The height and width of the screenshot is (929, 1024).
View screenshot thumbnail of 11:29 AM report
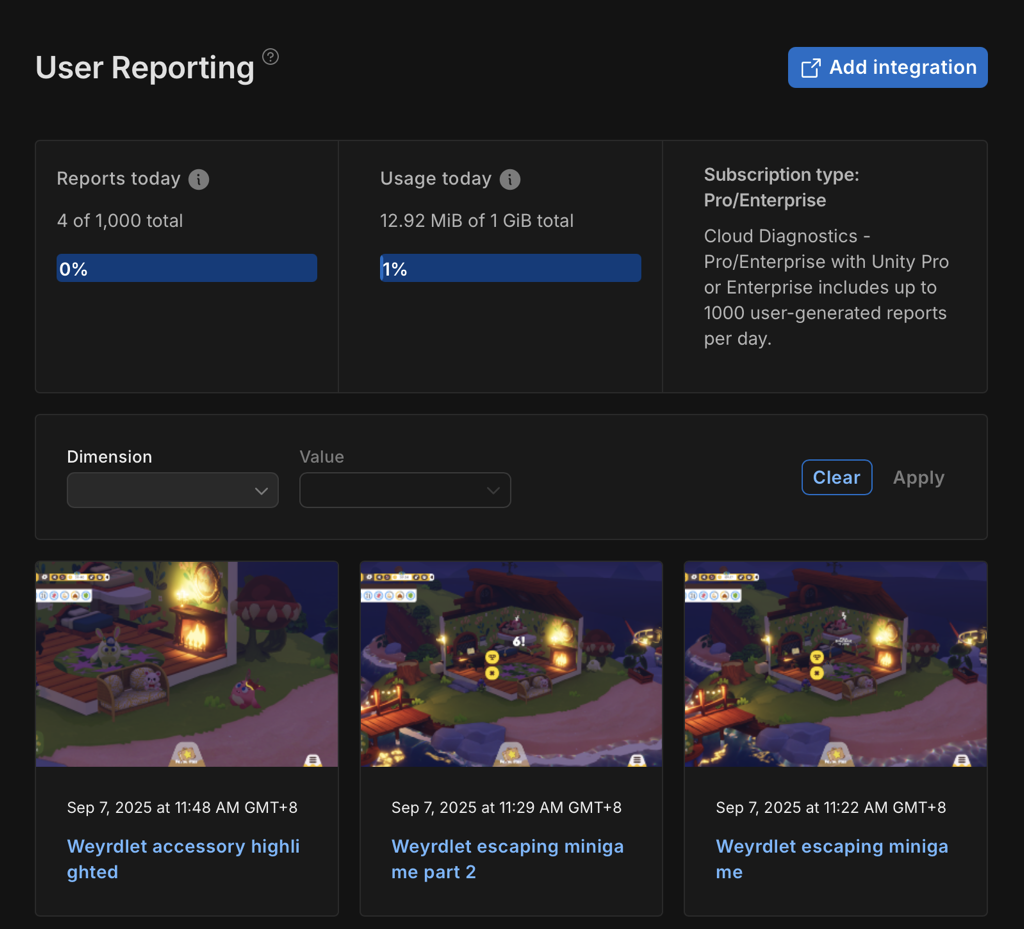[511, 664]
